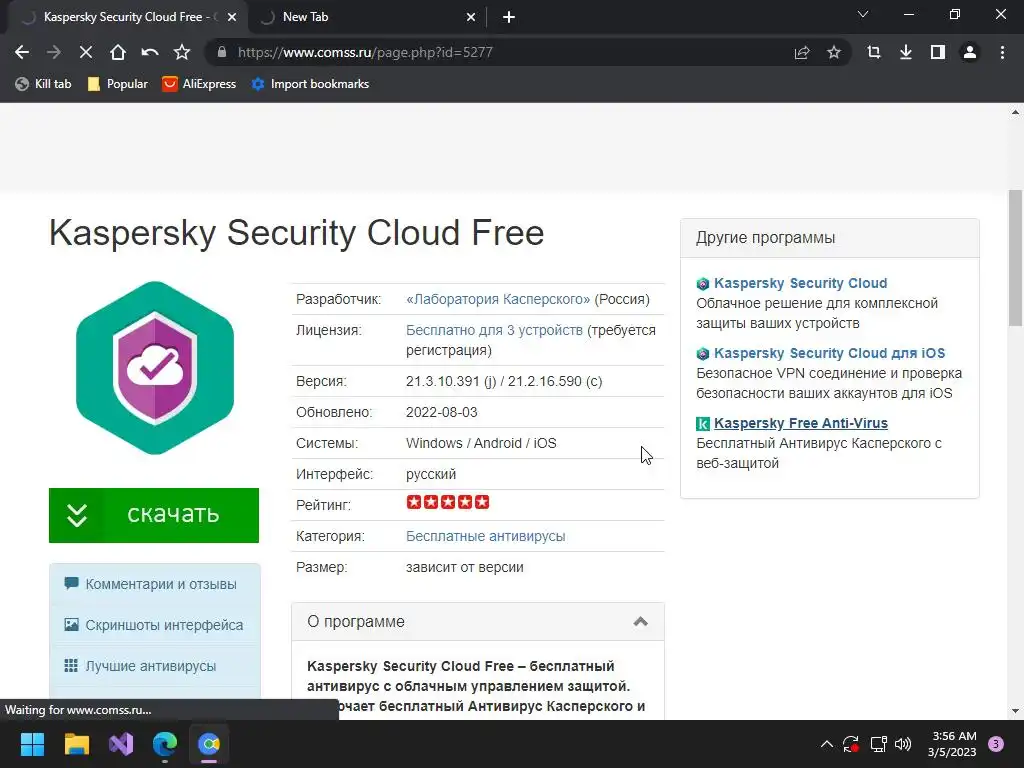1024x768 pixels.
Task: Click Import bookmarks in bookmarks bar
Action: point(310,84)
